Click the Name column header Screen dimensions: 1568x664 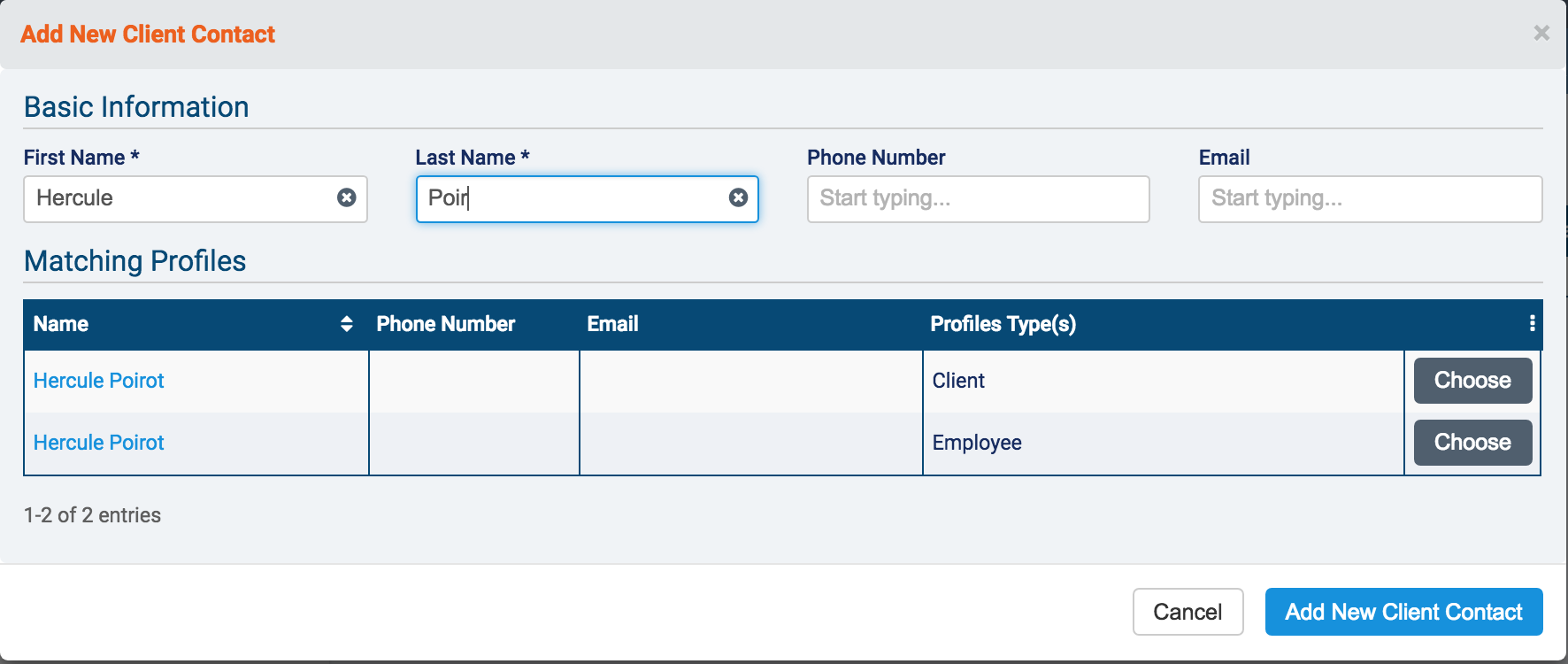[61, 324]
